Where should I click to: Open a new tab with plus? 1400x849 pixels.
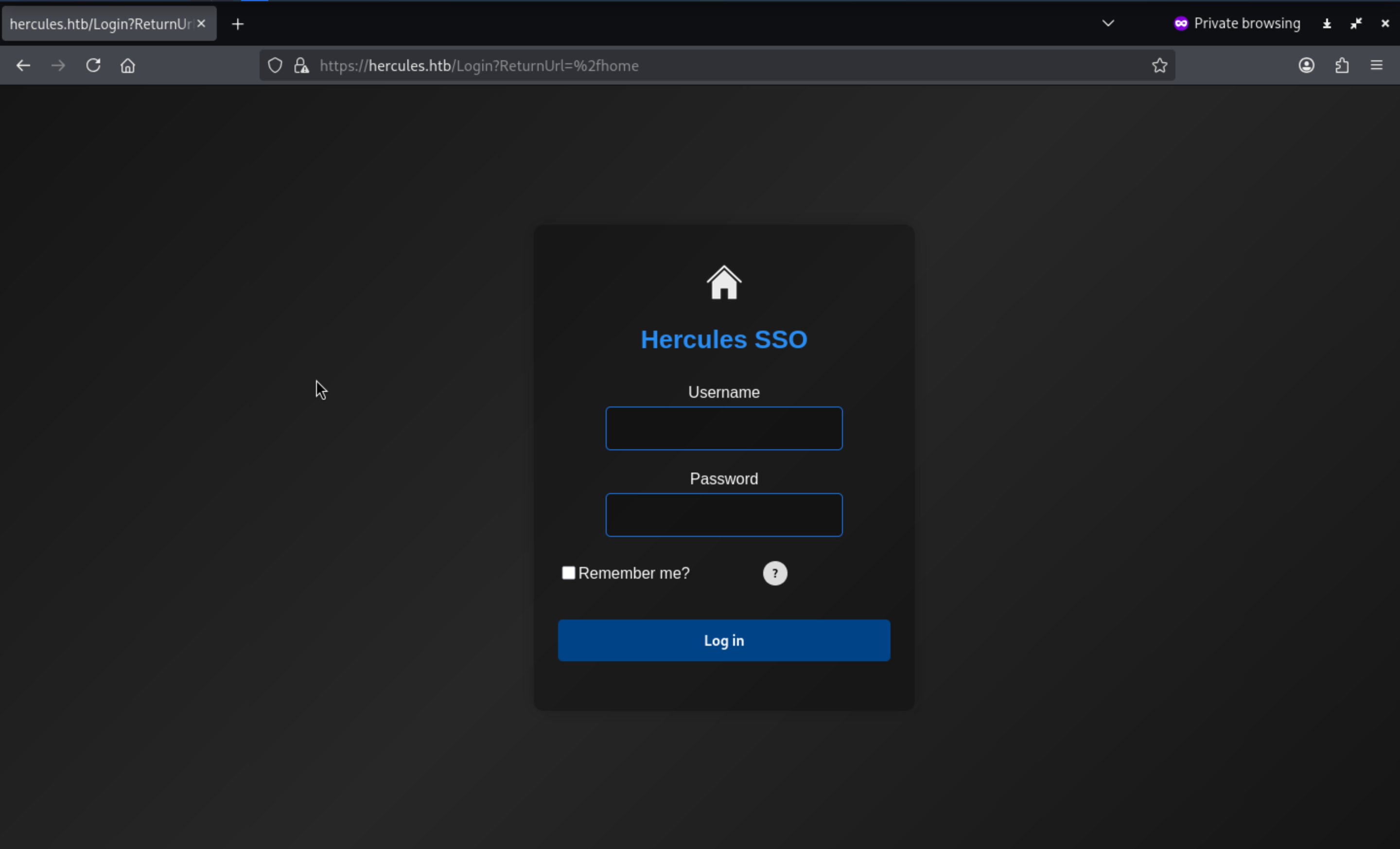click(238, 24)
